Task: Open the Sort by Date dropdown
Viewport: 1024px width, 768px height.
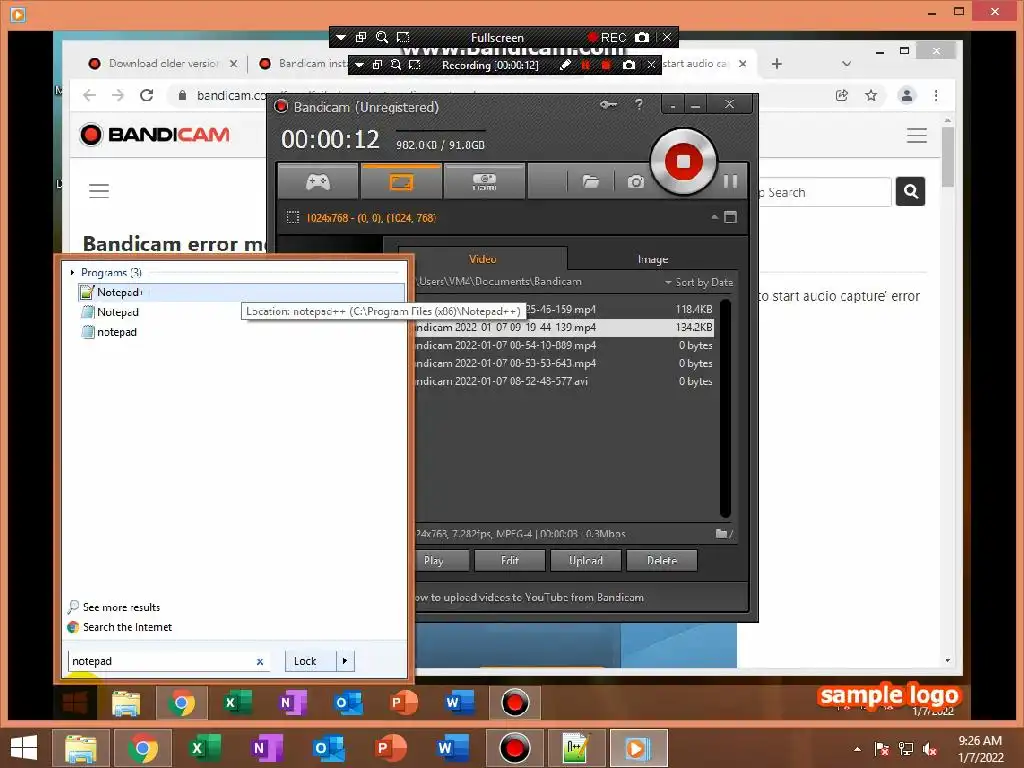Action: click(699, 282)
